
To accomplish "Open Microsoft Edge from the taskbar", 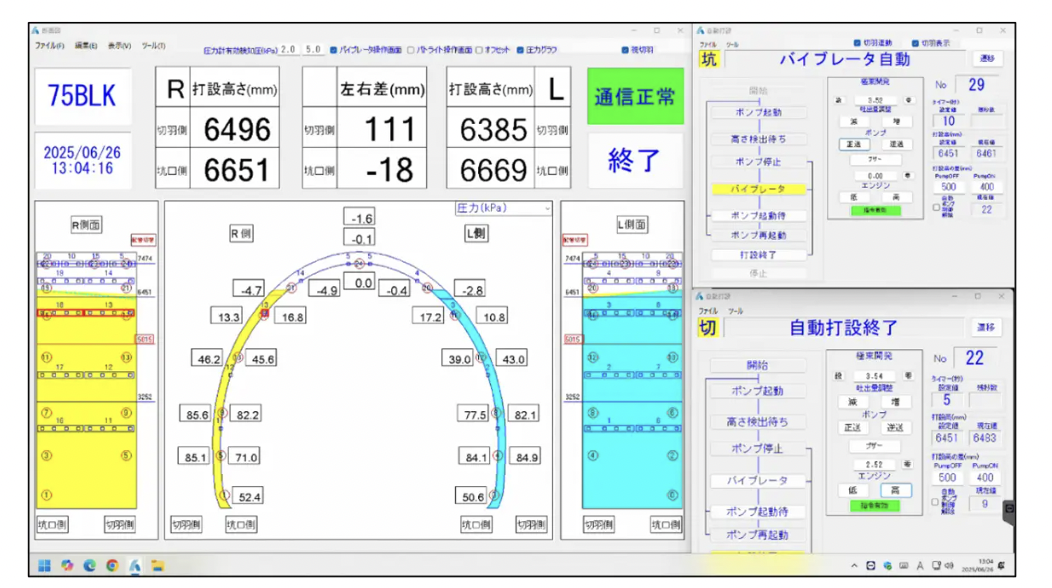I will [90, 566].
